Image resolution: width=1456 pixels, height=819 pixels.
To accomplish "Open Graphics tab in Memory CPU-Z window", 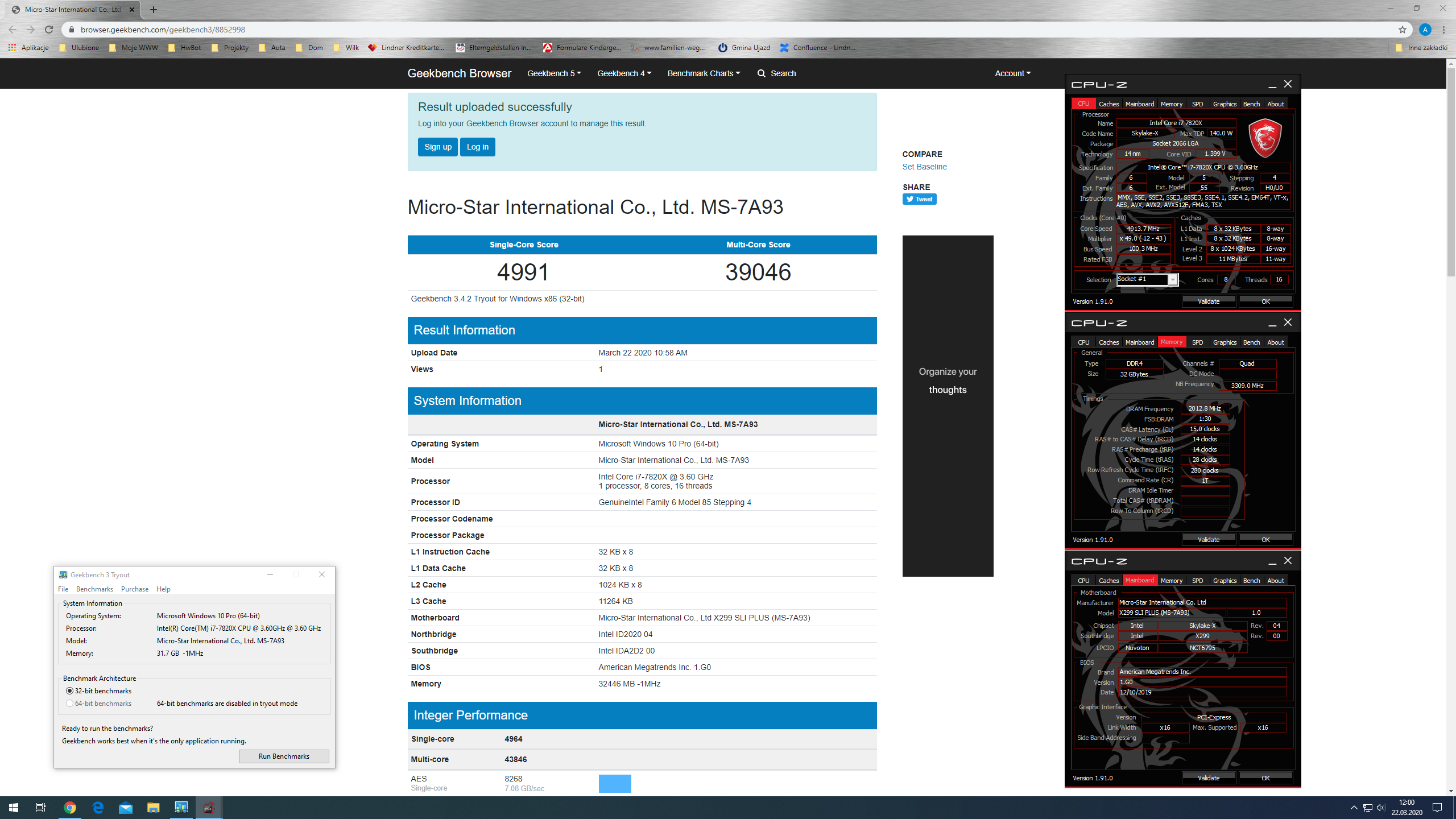I will [1225, 342].
